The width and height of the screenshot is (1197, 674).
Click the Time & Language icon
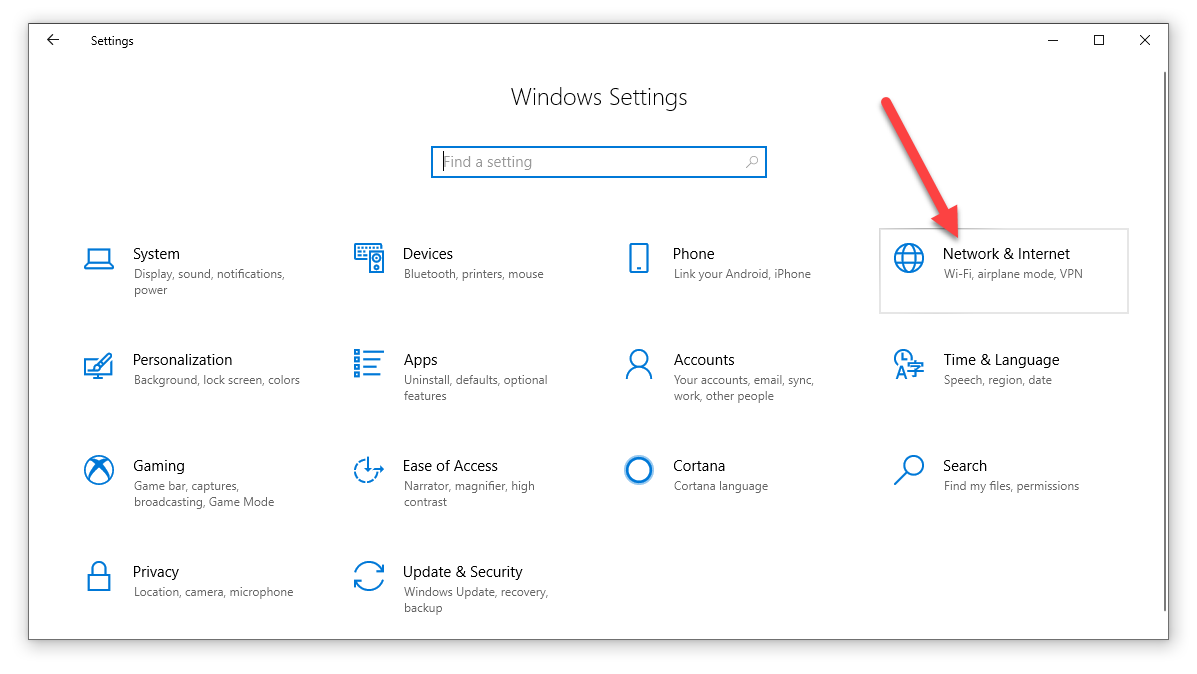pyautogui.click(x=908, y=364)
